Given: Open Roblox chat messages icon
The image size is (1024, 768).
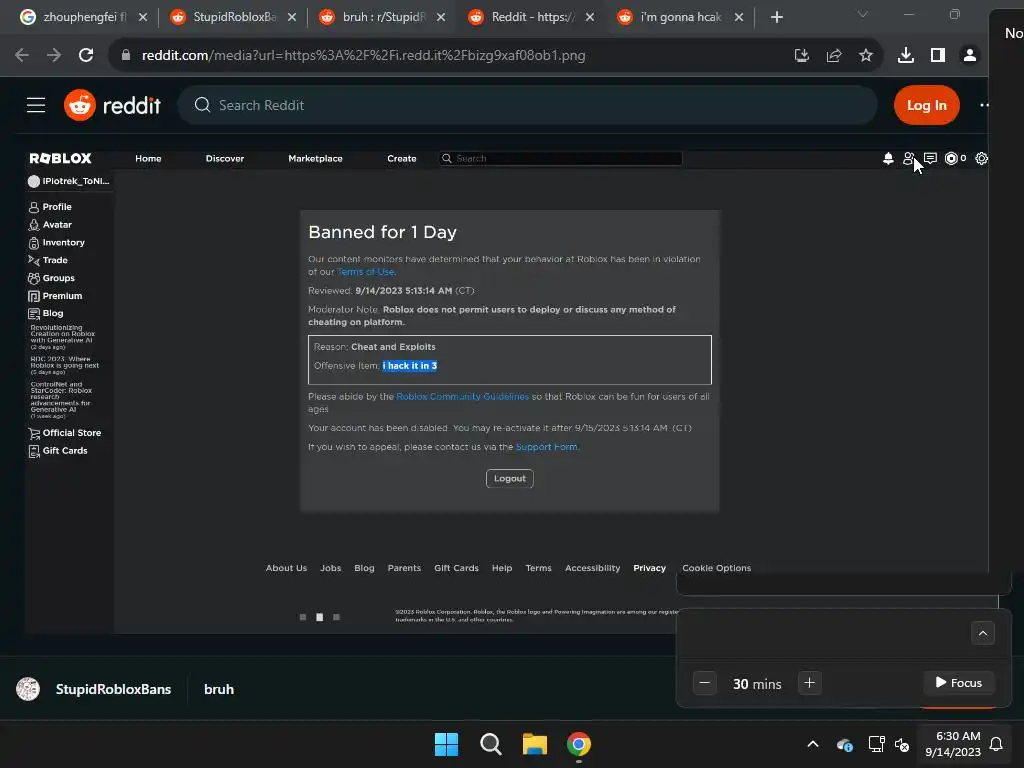Looking at the screenshot, I should tap(931, 158).
